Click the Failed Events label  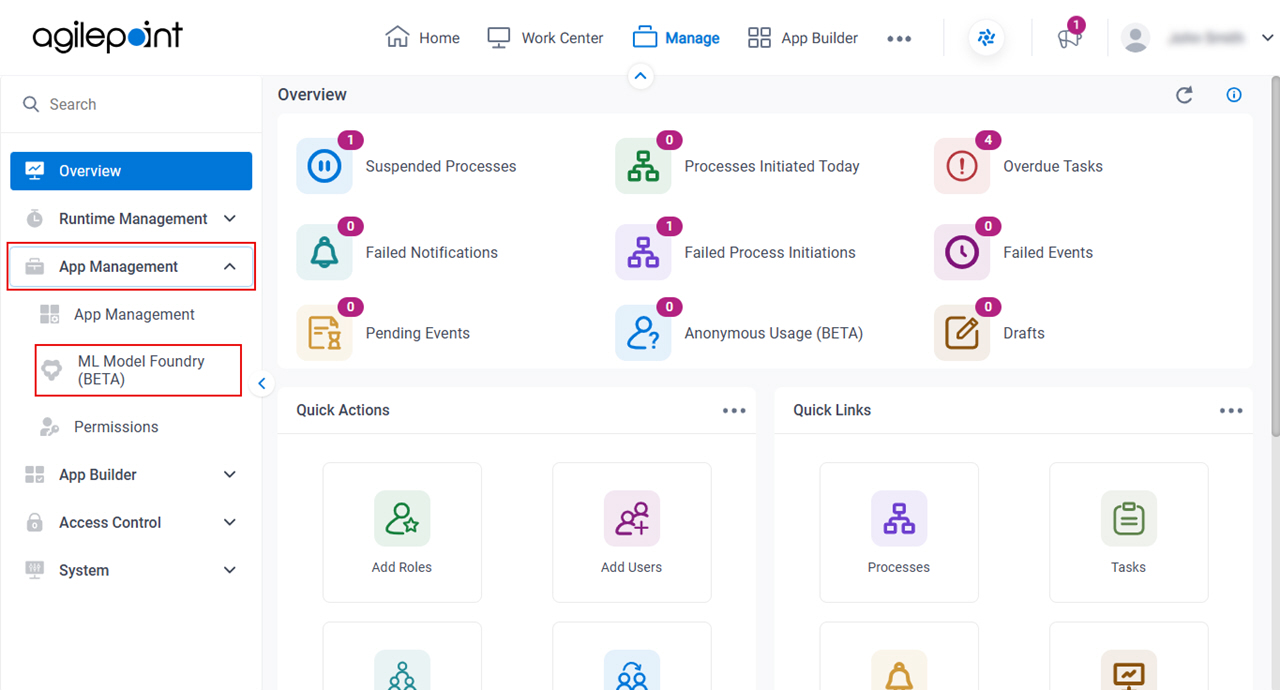(1048, 253)
